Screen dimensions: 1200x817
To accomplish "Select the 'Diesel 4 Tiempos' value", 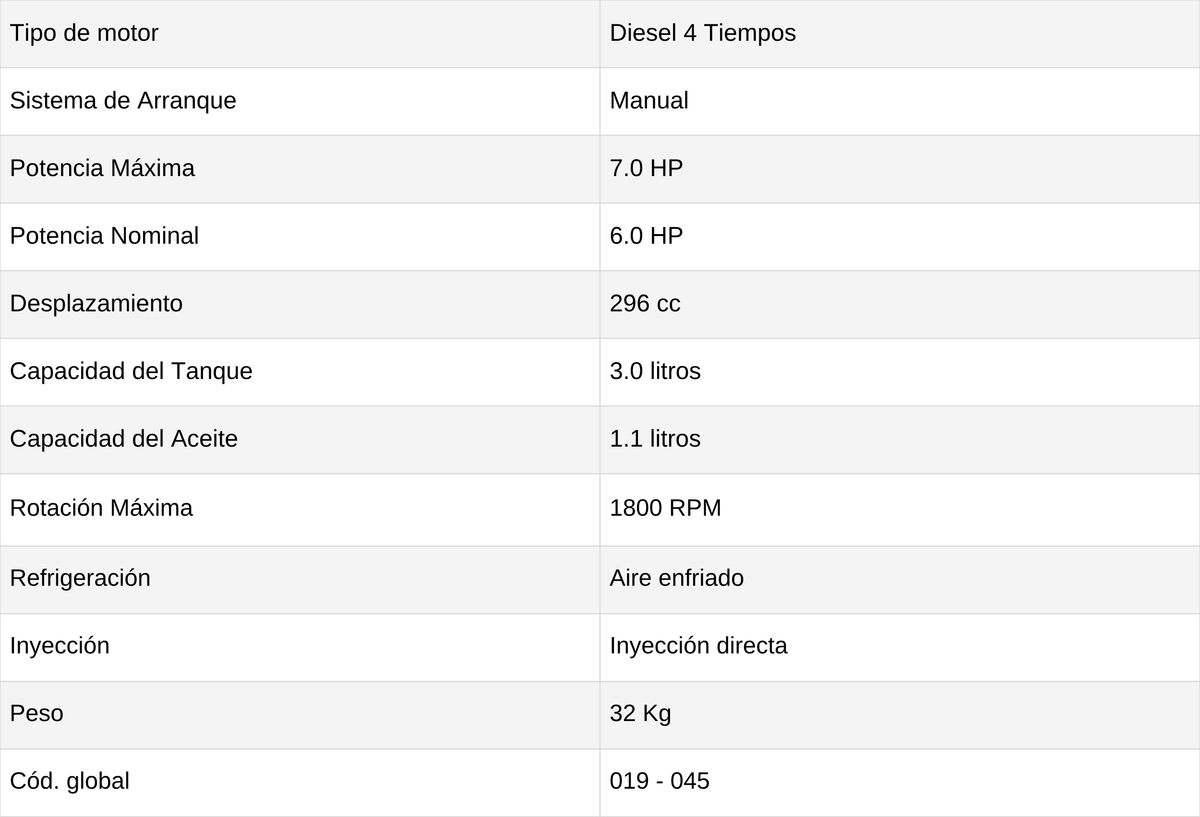I will coord(703,33).
